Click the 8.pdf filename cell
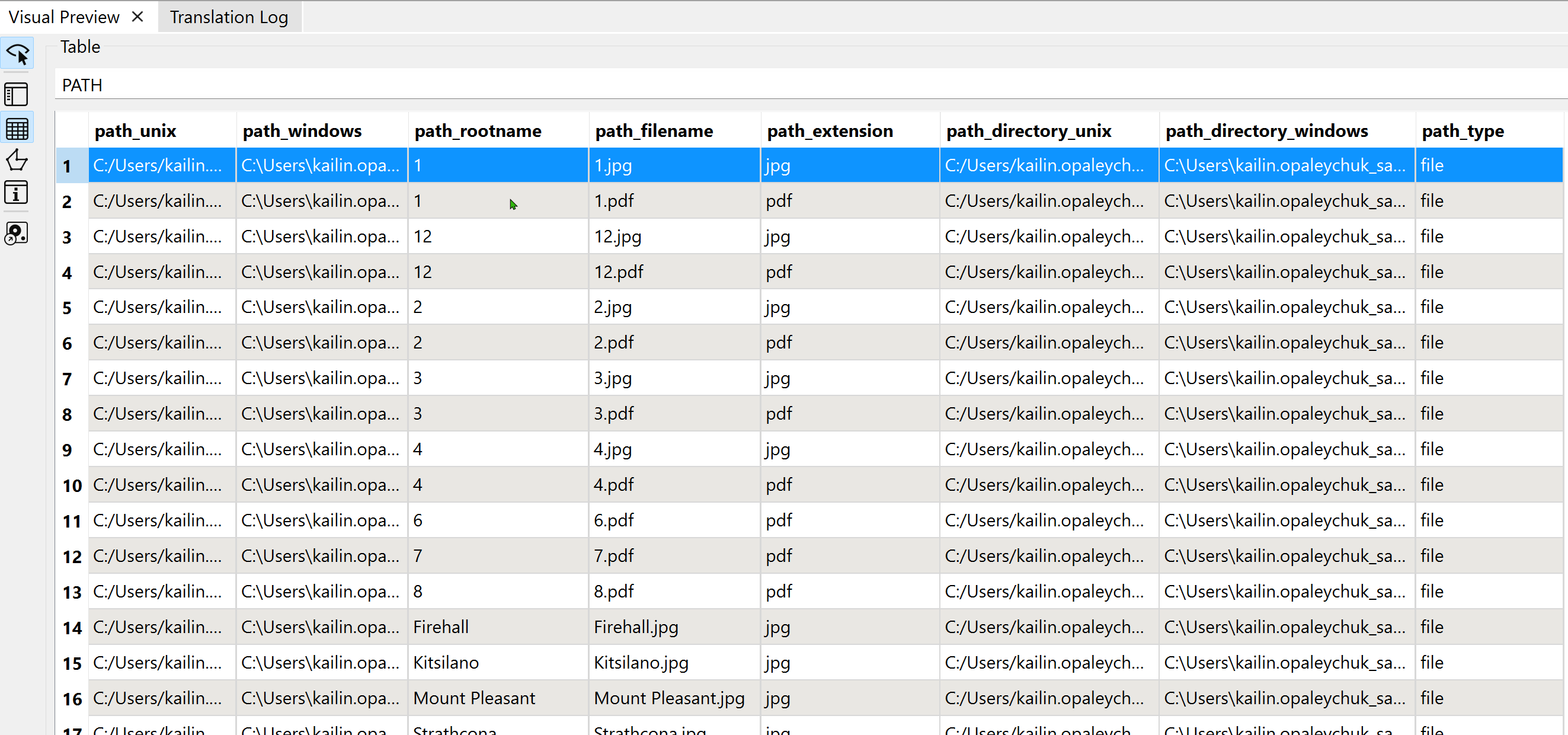 (x=674, y=592)
